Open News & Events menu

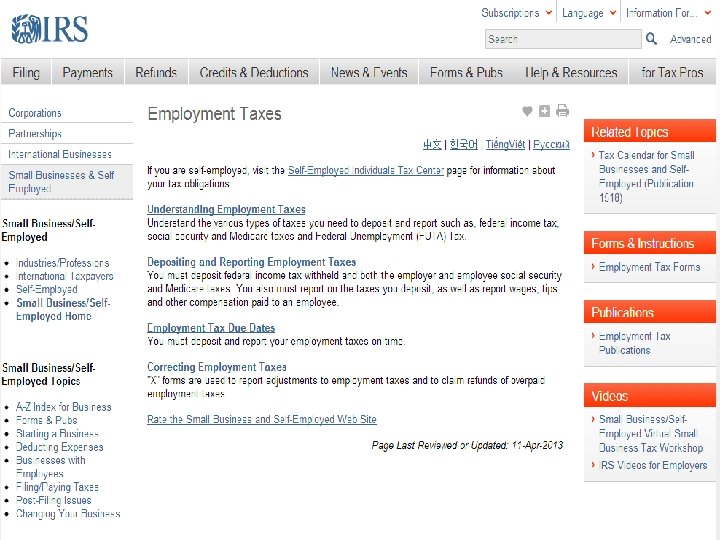[369, 72]
